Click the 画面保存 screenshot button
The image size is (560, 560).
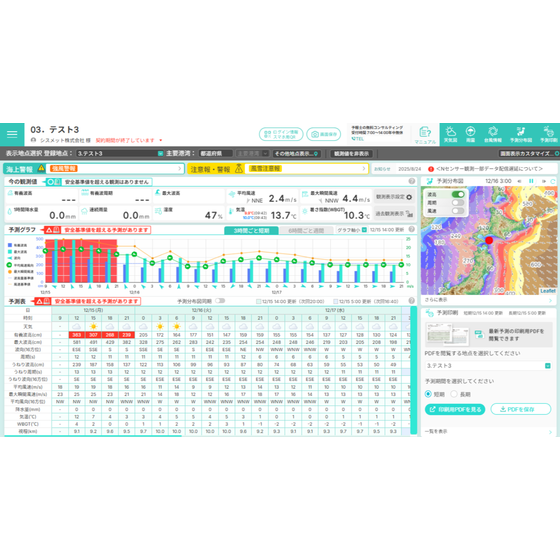point(324,134)
